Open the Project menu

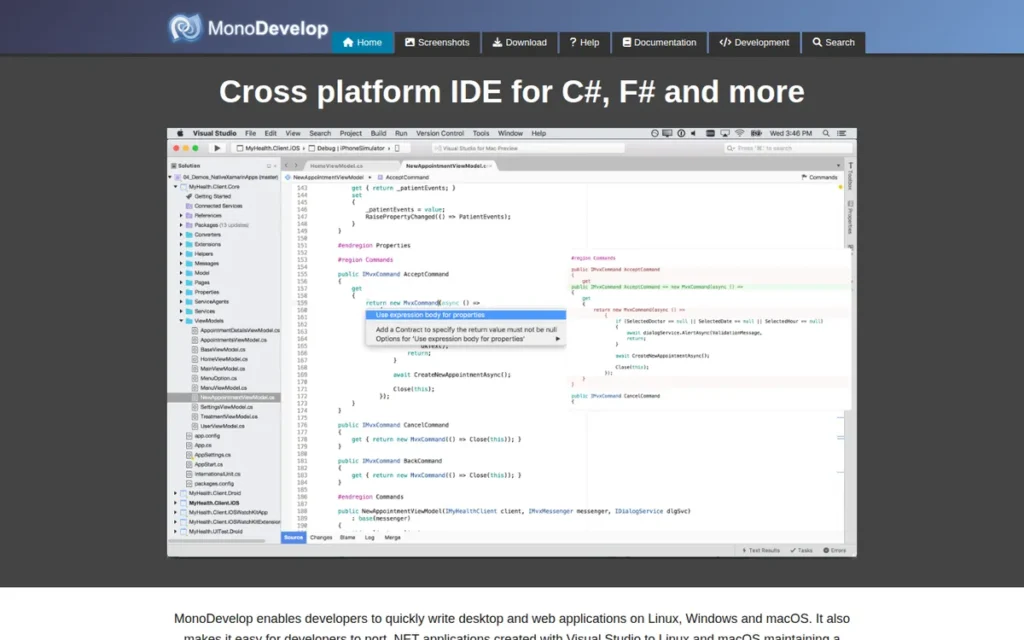point(351,133)
